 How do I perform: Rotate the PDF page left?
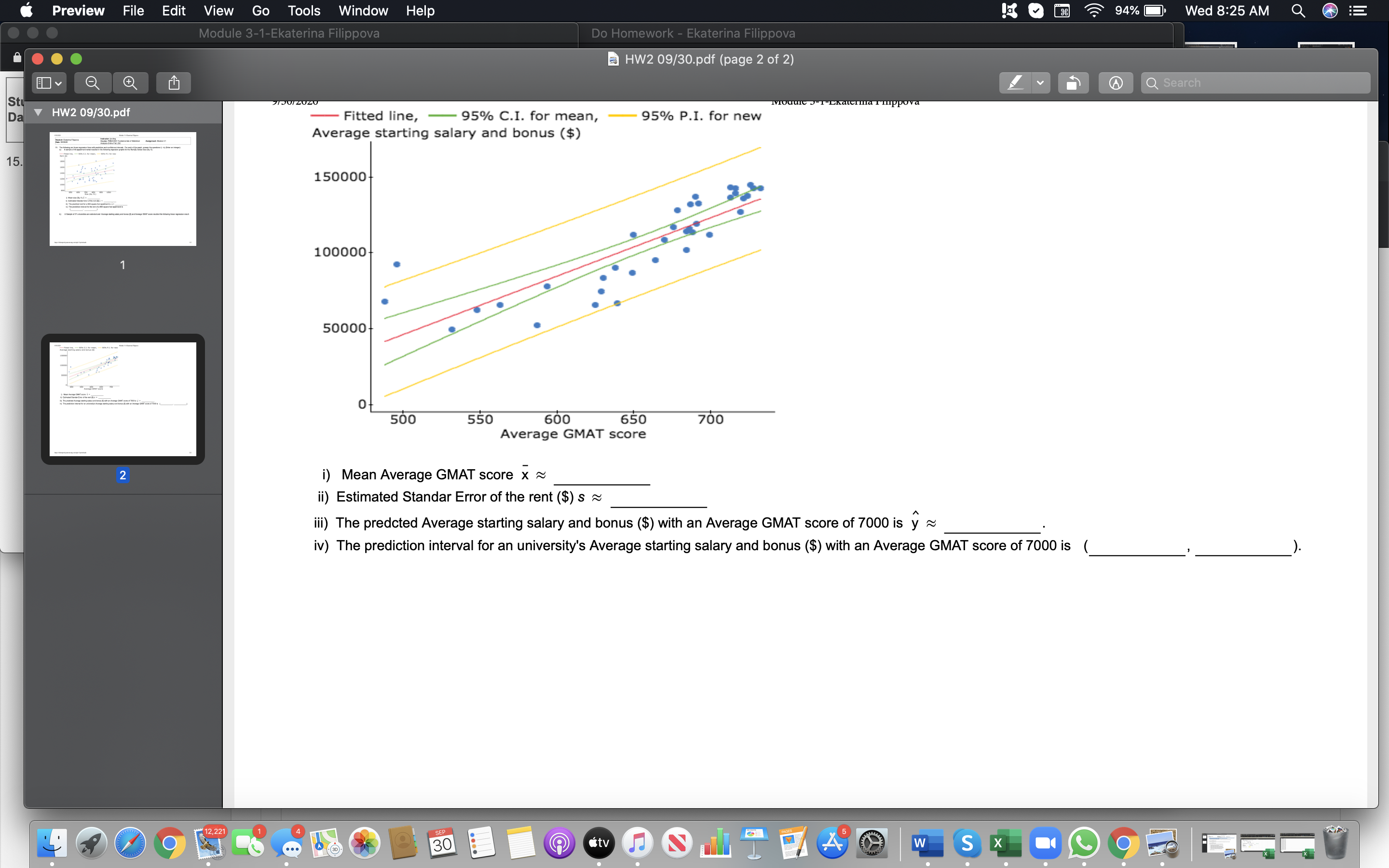point(1073,82)
